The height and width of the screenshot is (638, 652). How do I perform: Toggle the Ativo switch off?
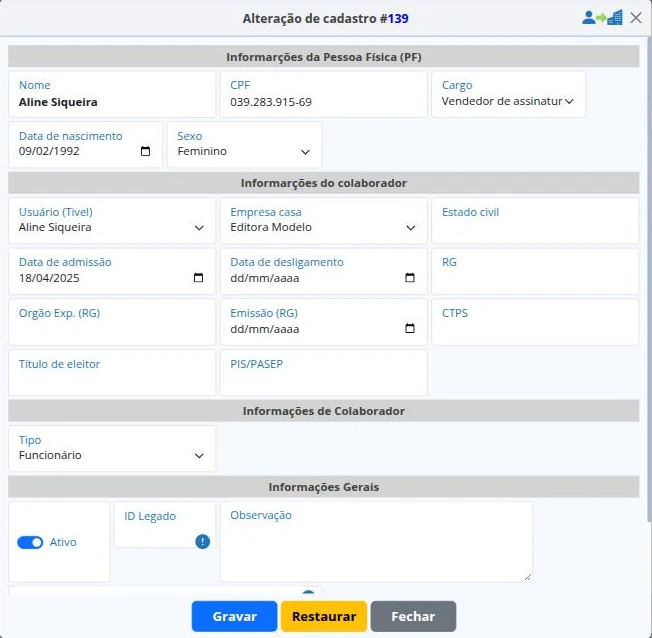pos(30,542)
